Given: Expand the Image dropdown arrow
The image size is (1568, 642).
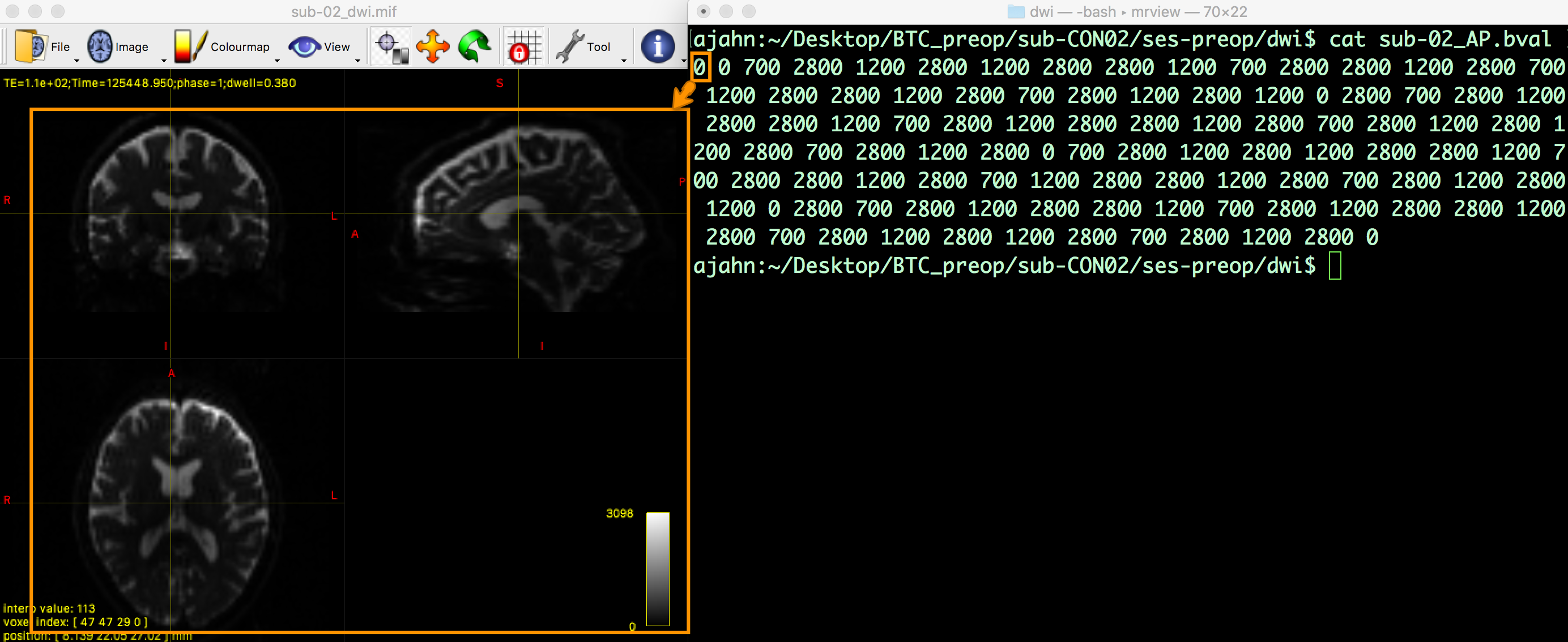Looking at the screenshot, I should tap(164, 61).
